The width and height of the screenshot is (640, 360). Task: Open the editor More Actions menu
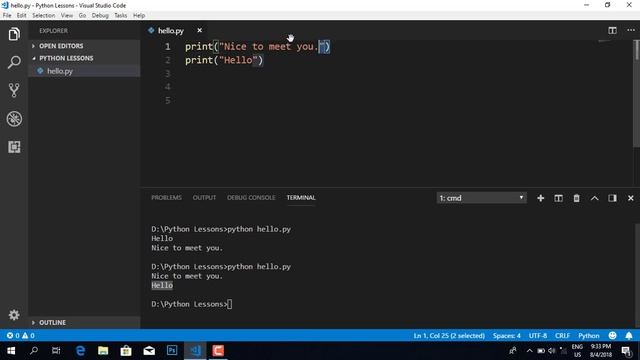click(x=631, y=31)
